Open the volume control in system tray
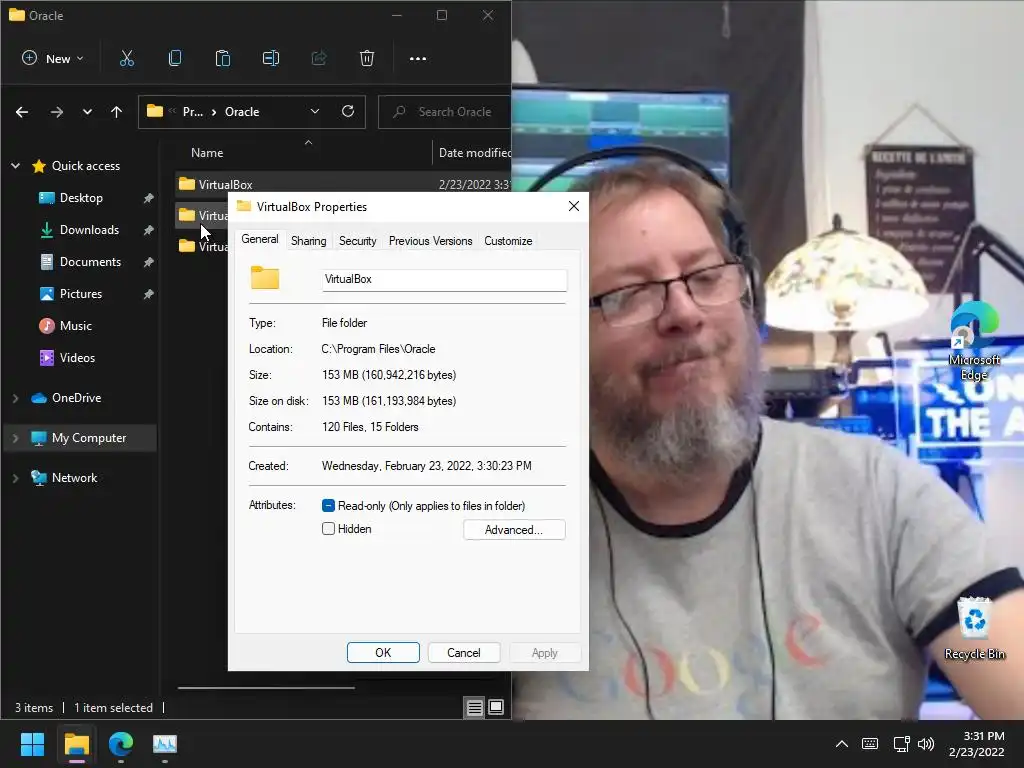Viewport: 1024px width, 768px height. click(926, 744)
